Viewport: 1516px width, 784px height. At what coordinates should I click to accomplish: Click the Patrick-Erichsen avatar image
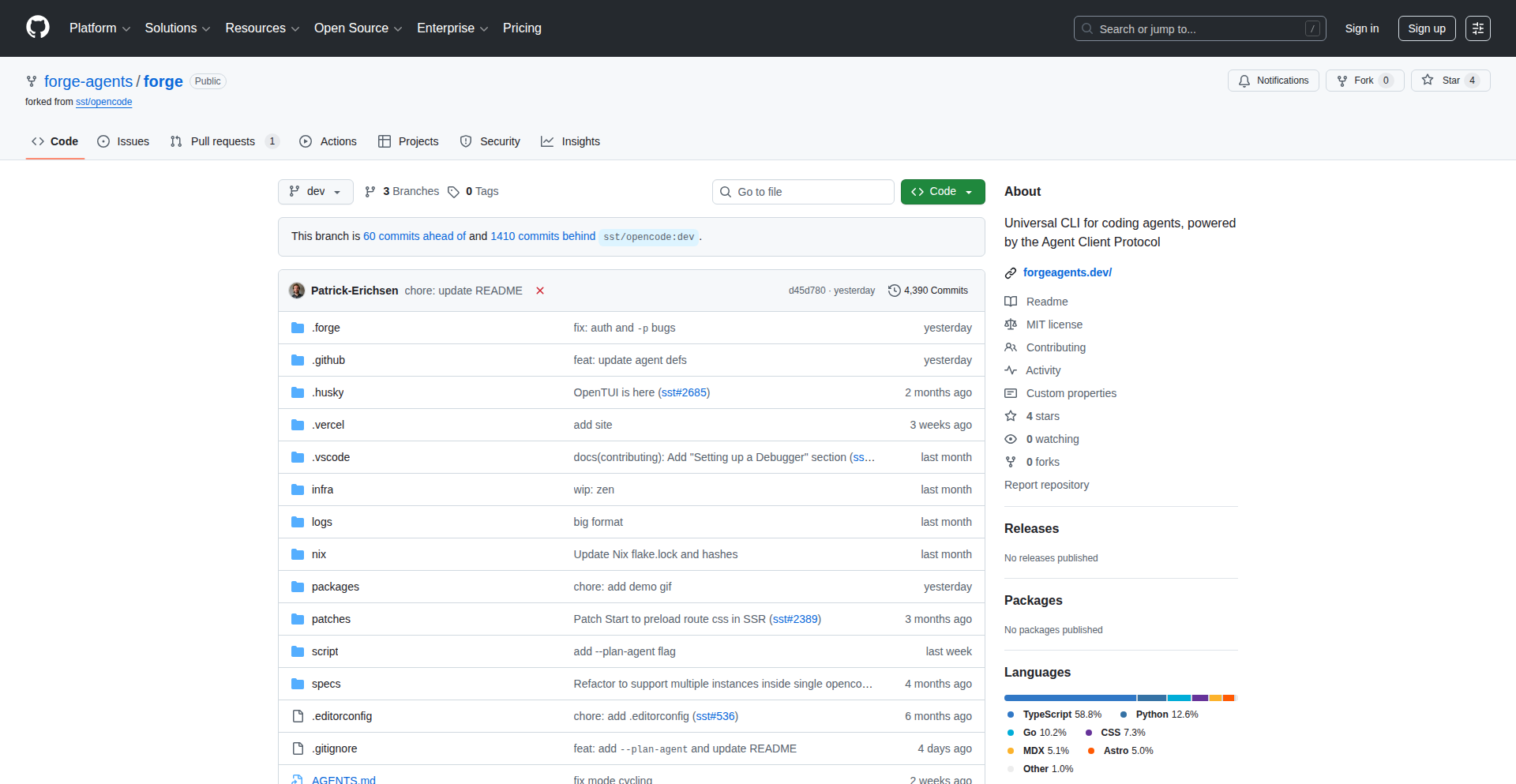pos(297,291)
